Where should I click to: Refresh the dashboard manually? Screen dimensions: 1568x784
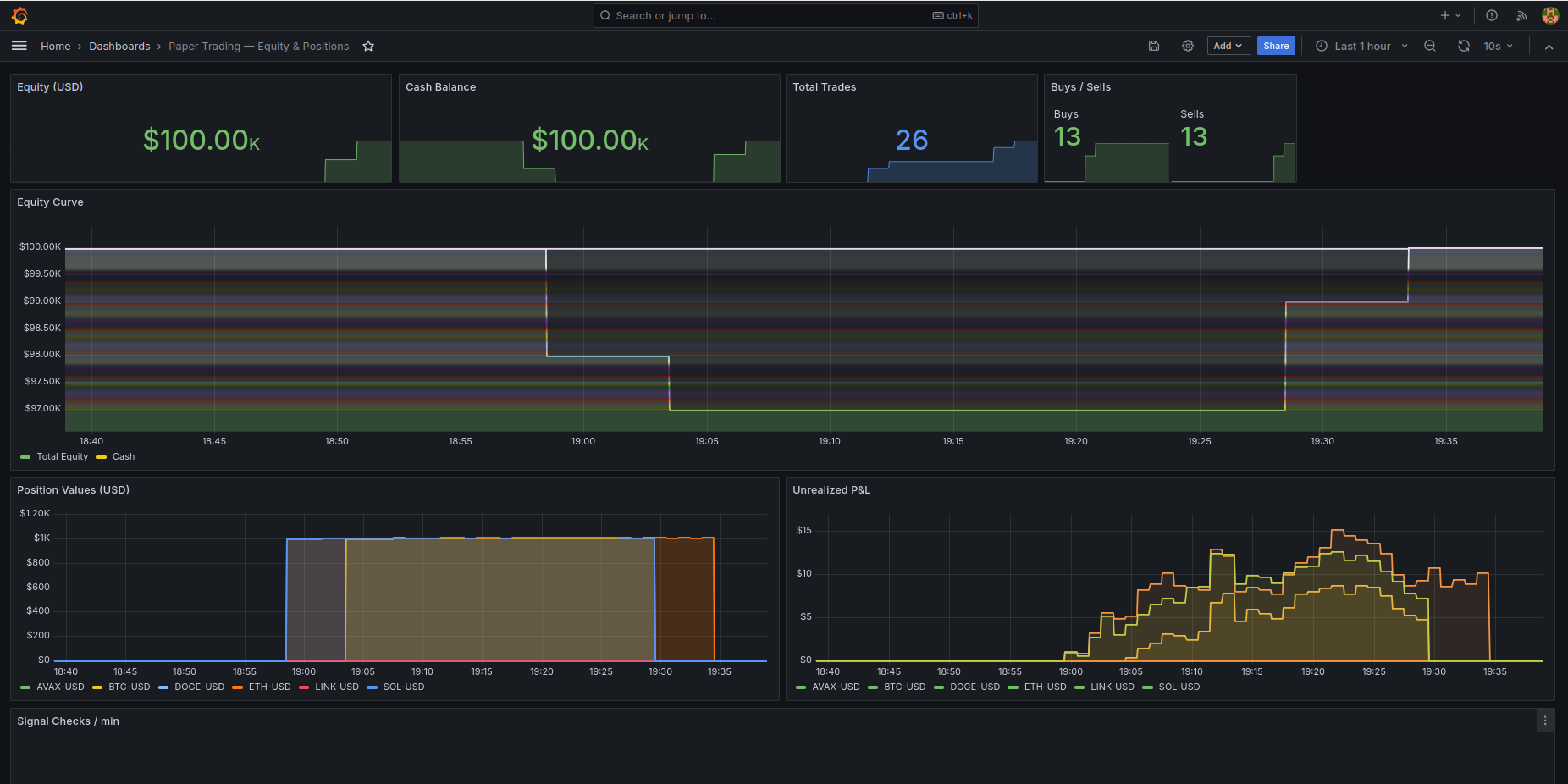(x=1464, y=46)
